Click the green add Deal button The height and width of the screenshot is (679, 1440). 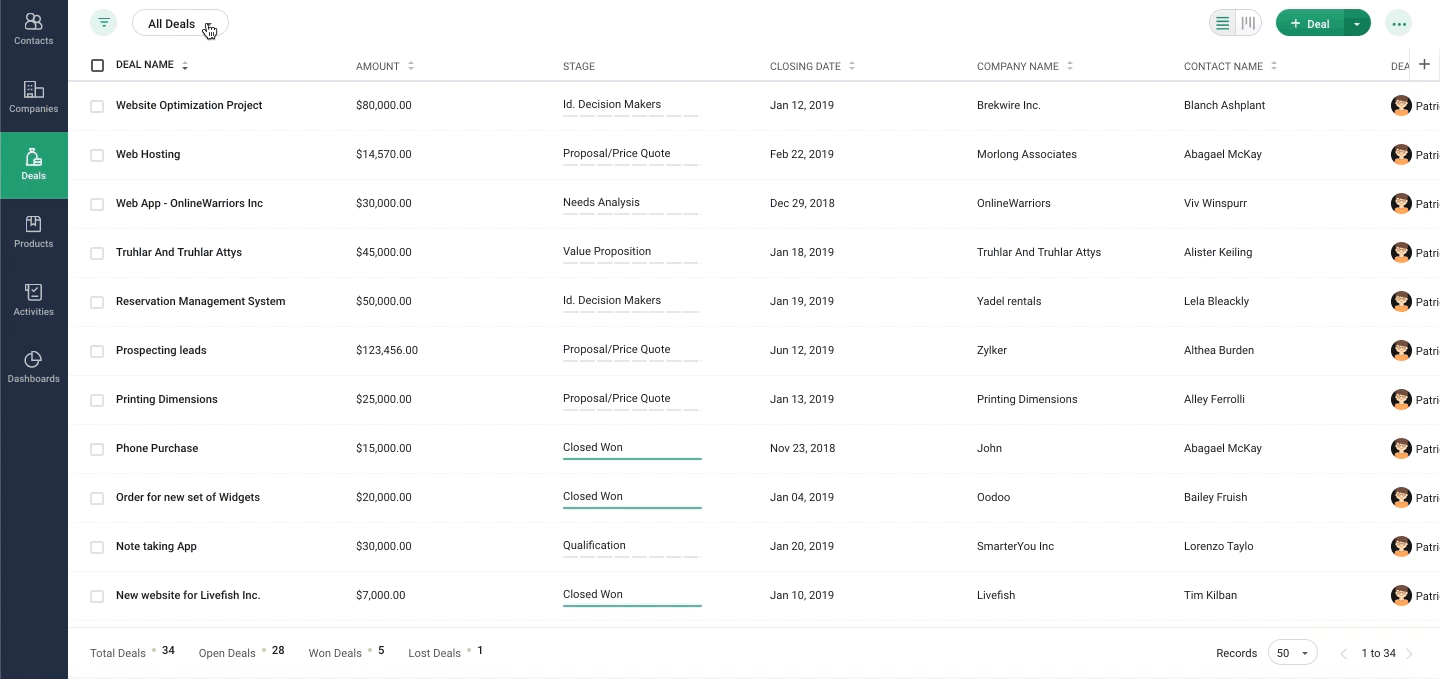1310,23
